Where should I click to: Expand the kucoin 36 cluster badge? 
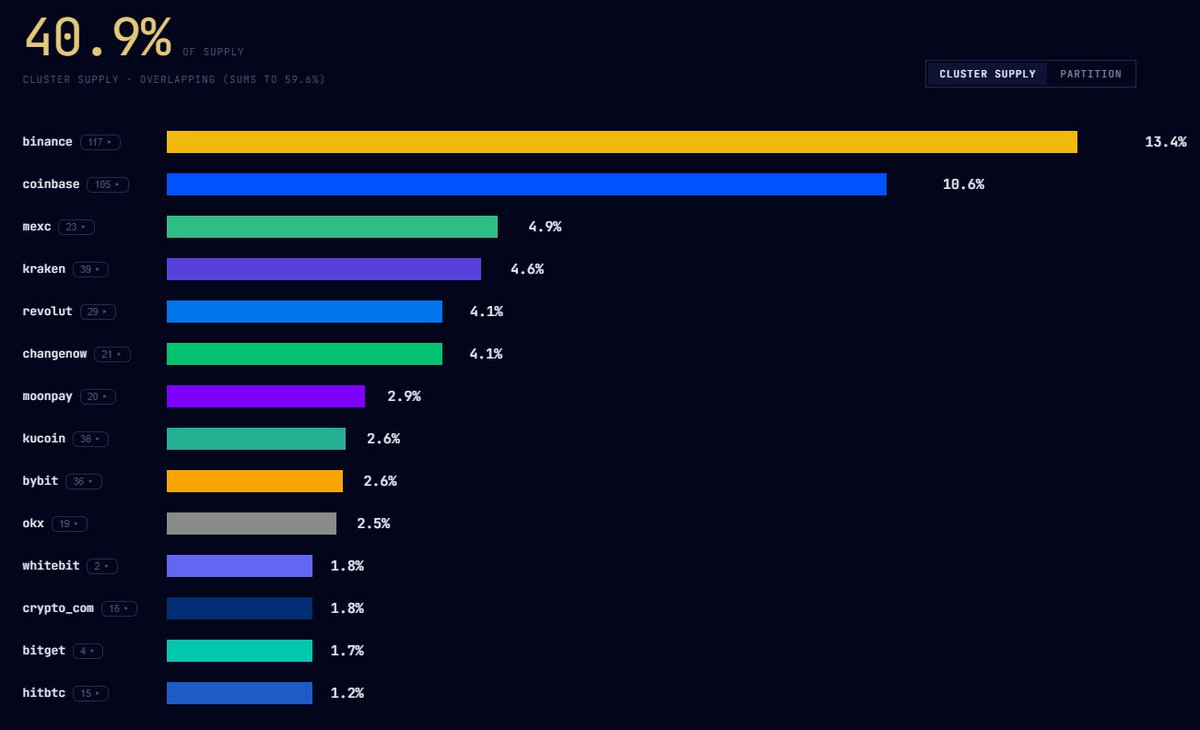(90, 439)
